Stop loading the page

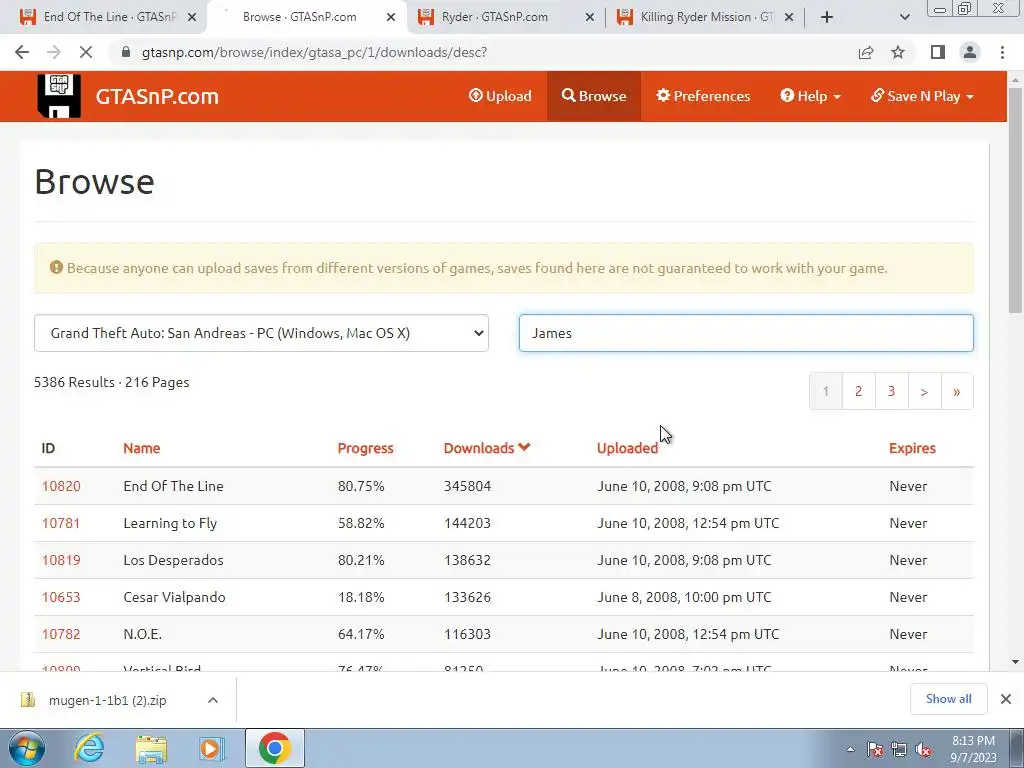click(86, 52)
